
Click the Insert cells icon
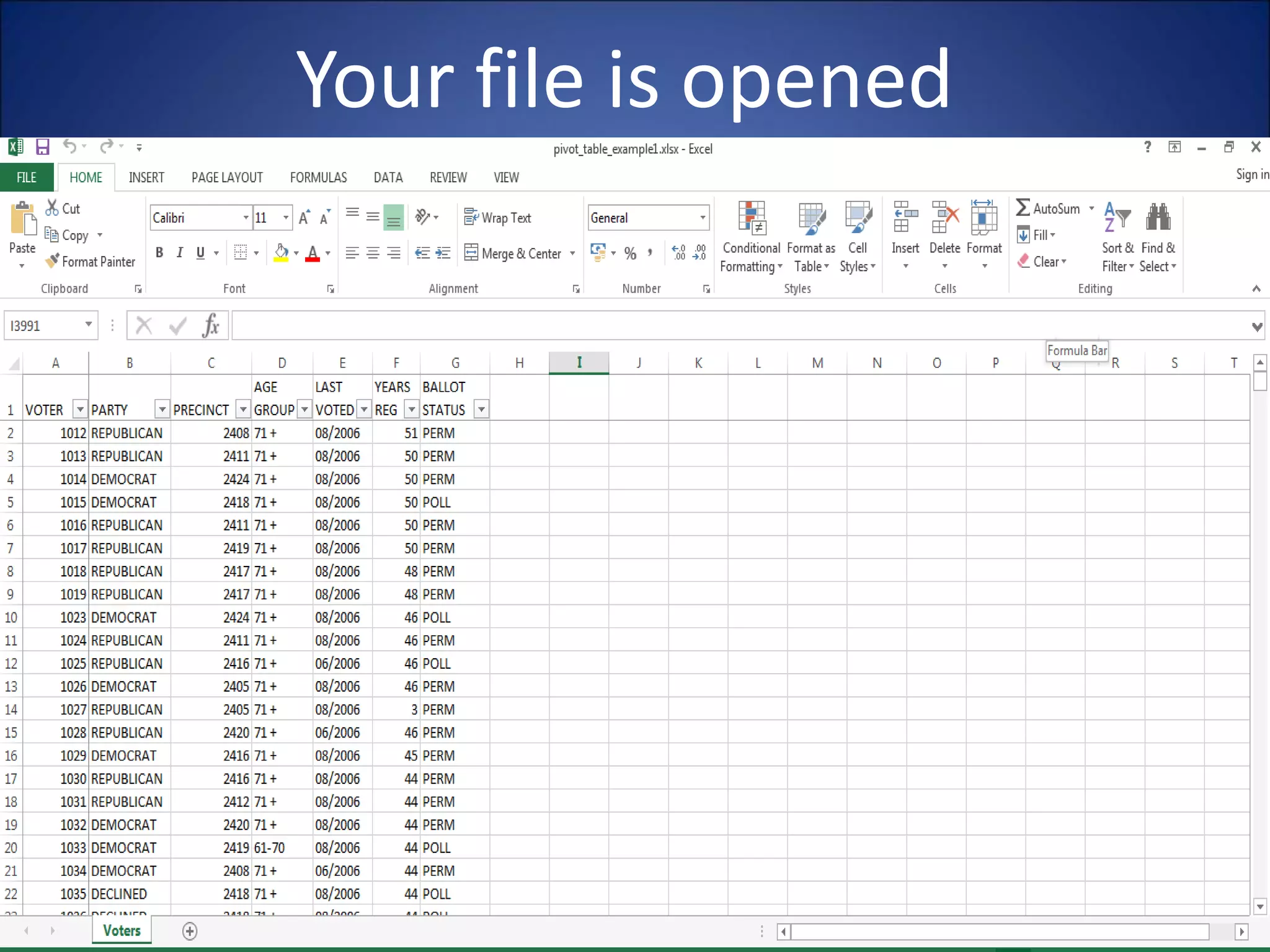point(905,218)
